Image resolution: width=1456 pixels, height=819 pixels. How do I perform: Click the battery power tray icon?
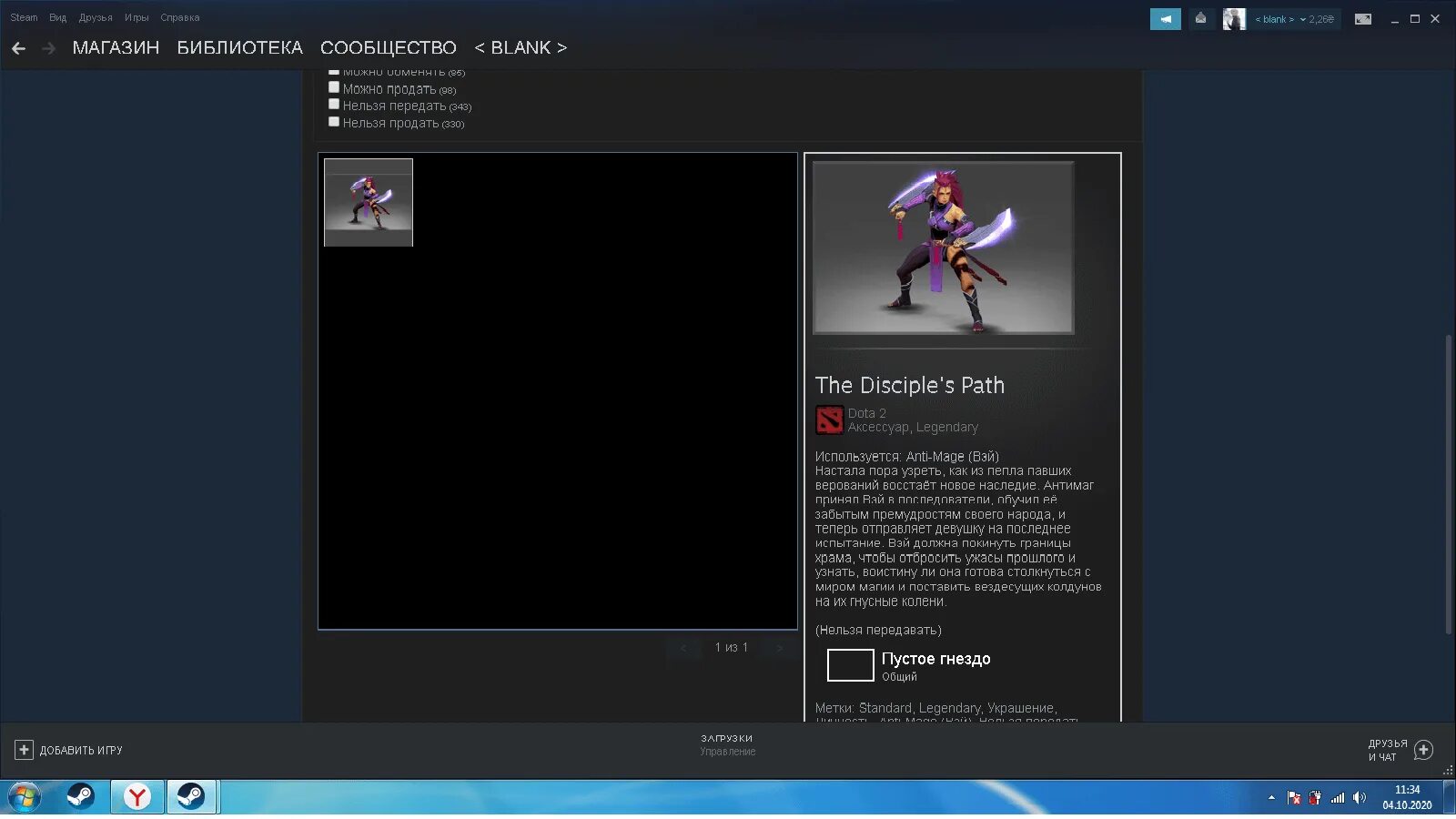(x=1315, y=798)
